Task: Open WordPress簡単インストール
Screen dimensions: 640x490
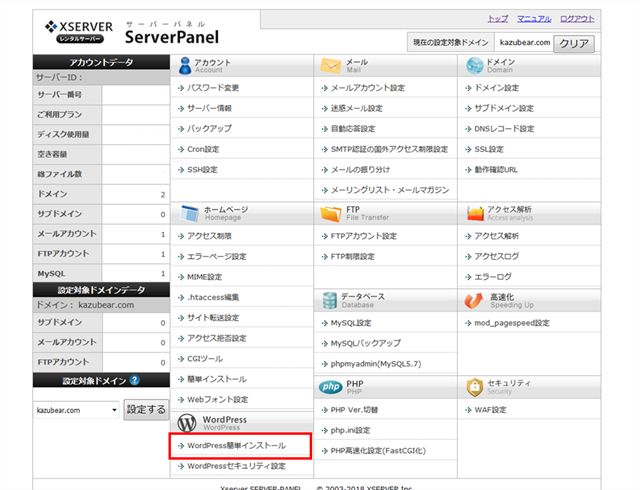Action: tap(236, 445)
